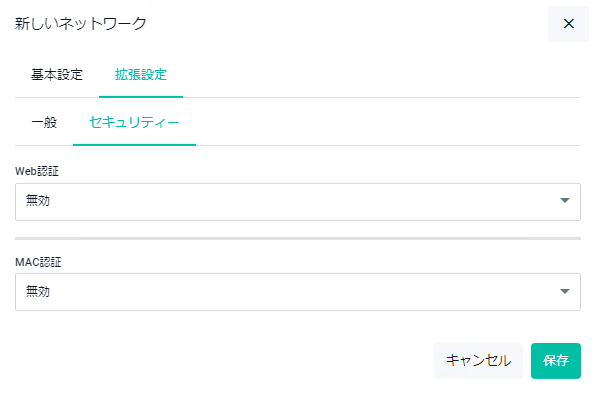Click the MAC認証 dropdown arrow icon
Screen dimensions: 595x394
[x=565, y=291]
